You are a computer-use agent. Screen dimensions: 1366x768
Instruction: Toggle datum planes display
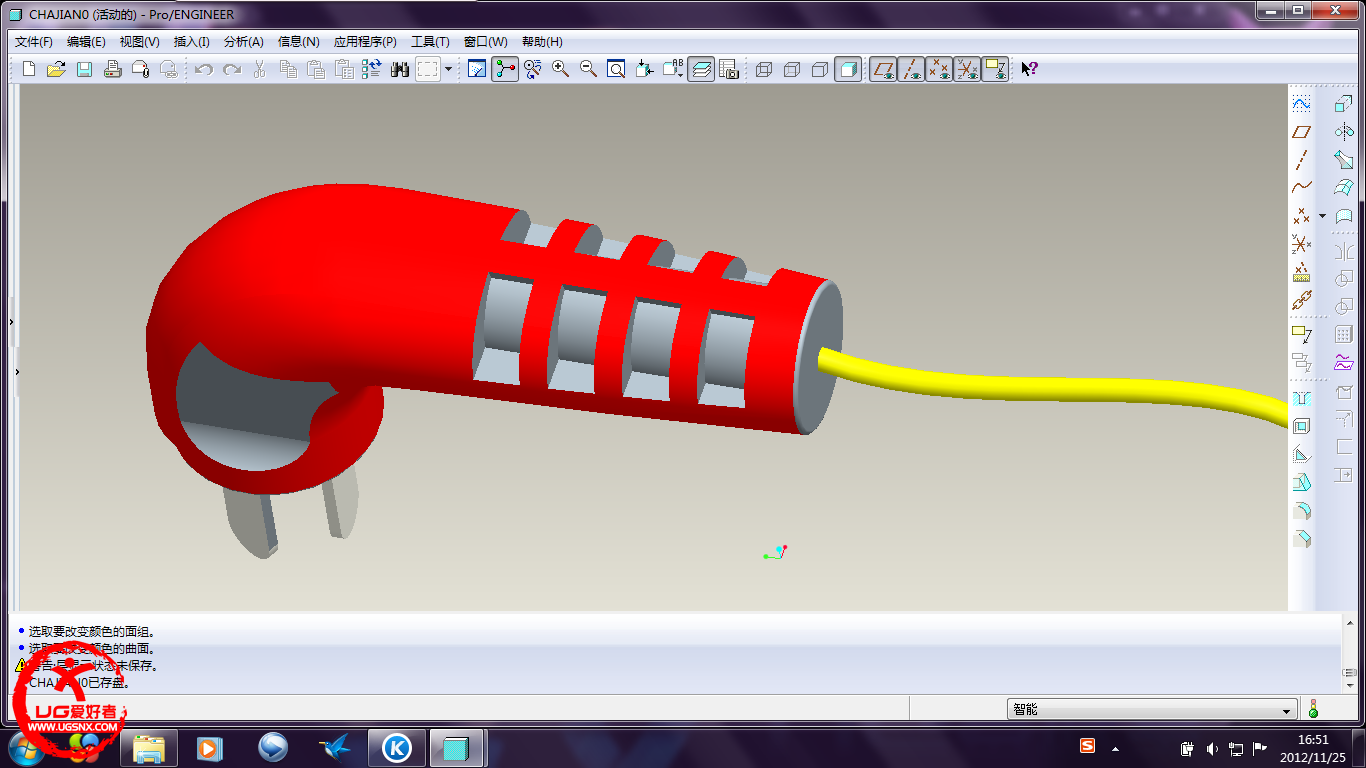[883, 69]
